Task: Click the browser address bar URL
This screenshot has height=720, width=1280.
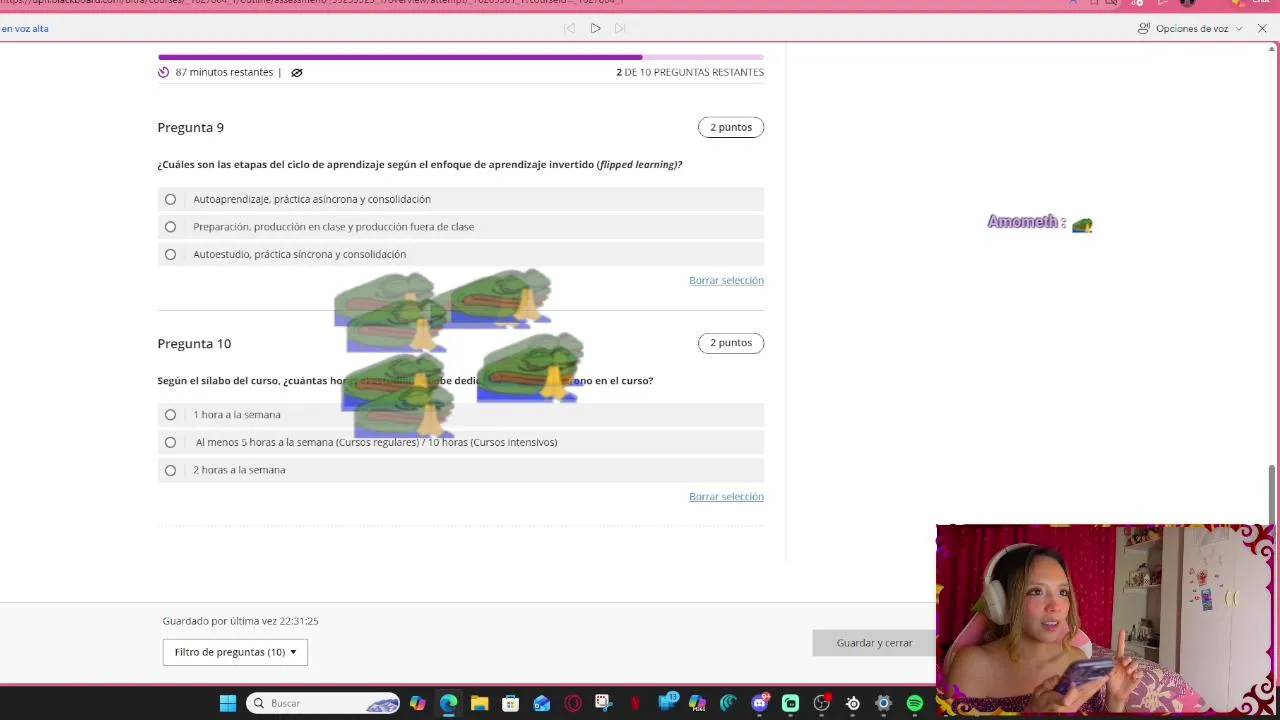Action: tap(310, 3)
